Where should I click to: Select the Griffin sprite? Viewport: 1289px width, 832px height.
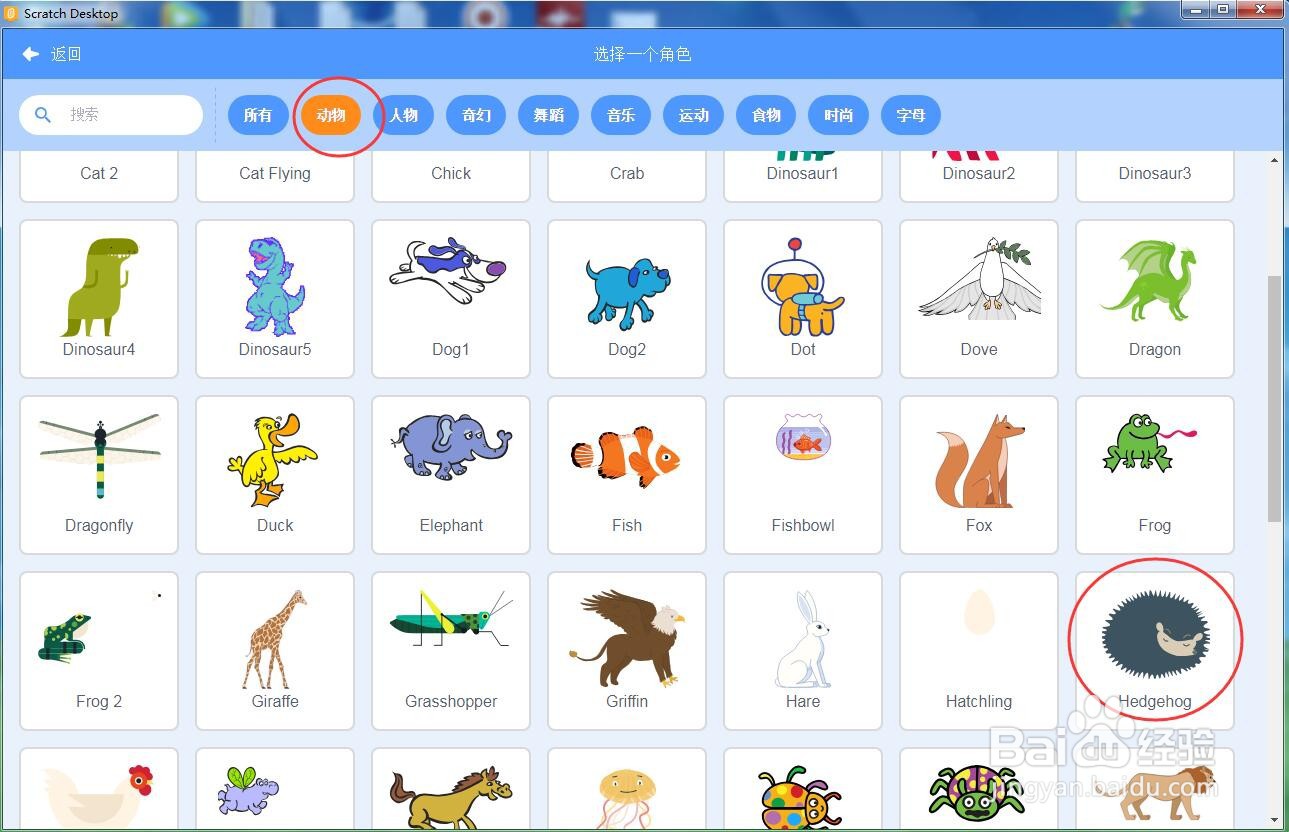tap(627, 651)
